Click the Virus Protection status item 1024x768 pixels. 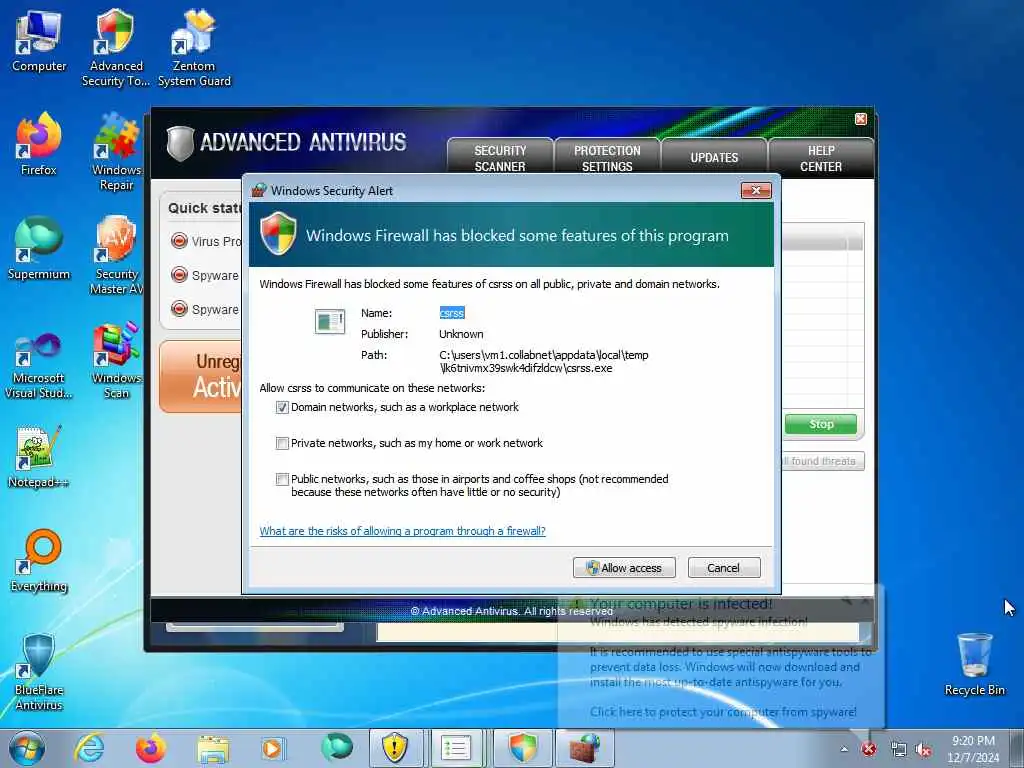pyautogui.click(x=206, y=241)
